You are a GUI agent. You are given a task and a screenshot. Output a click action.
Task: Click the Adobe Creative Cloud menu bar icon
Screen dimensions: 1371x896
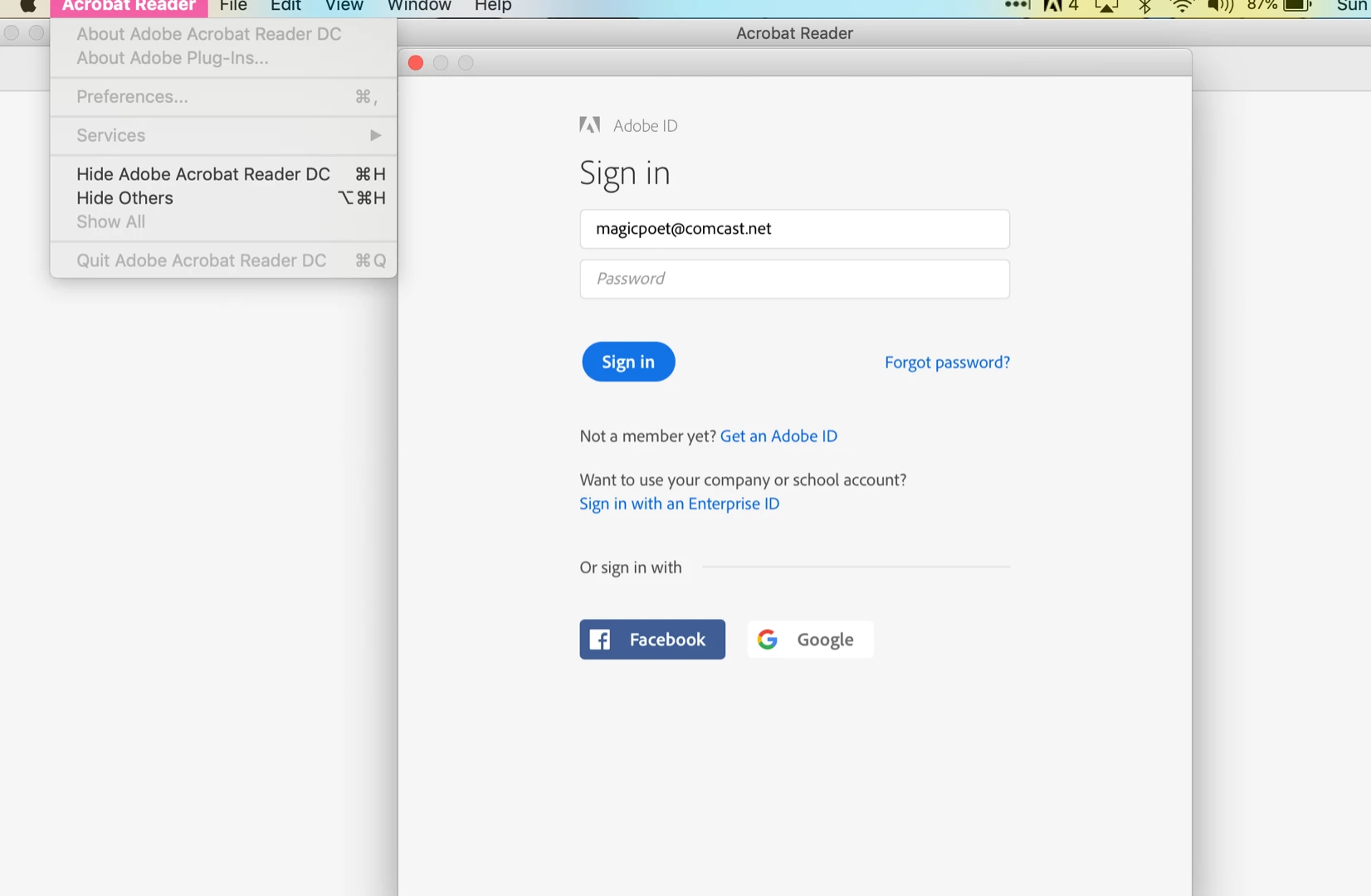1052,6
